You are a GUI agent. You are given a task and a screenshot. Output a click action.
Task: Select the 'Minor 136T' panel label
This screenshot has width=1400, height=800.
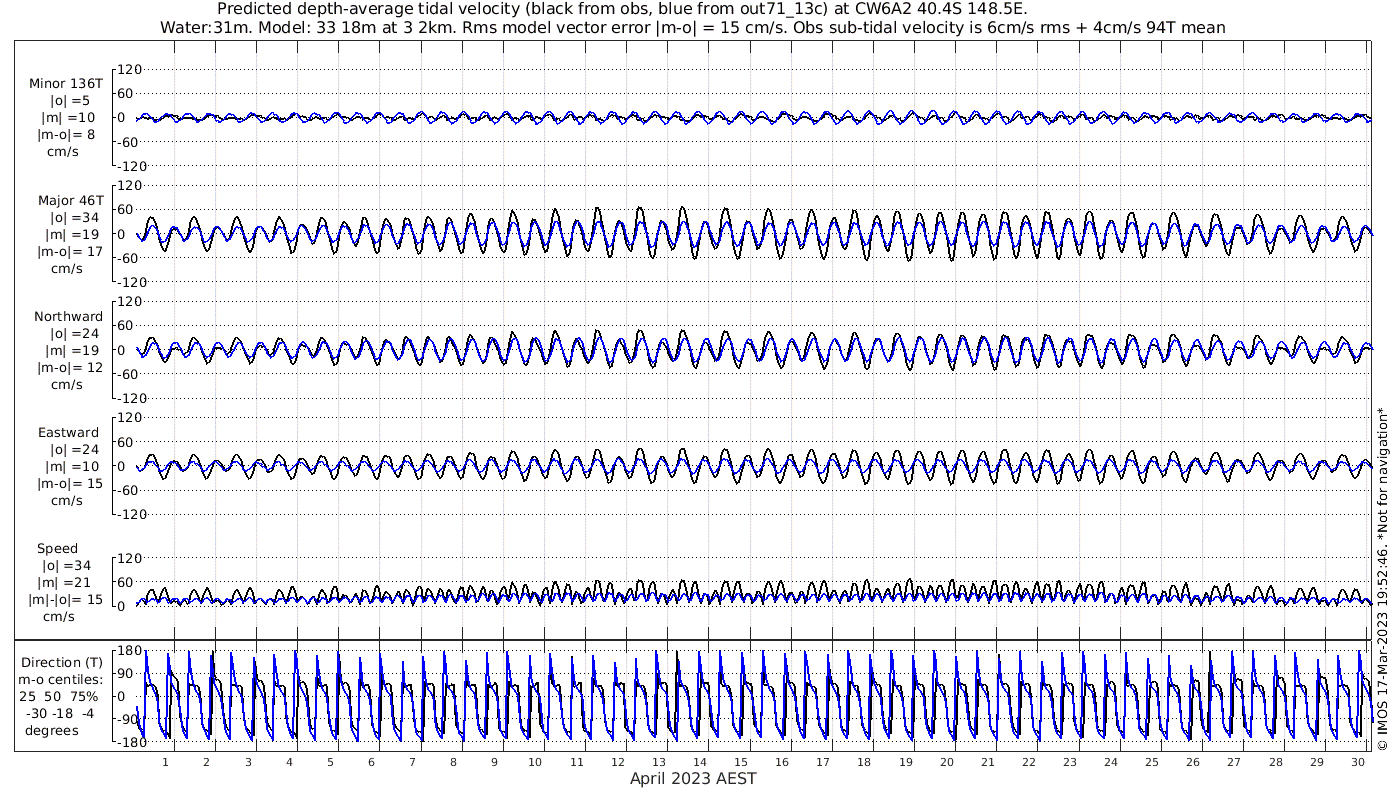click(66, 84)
